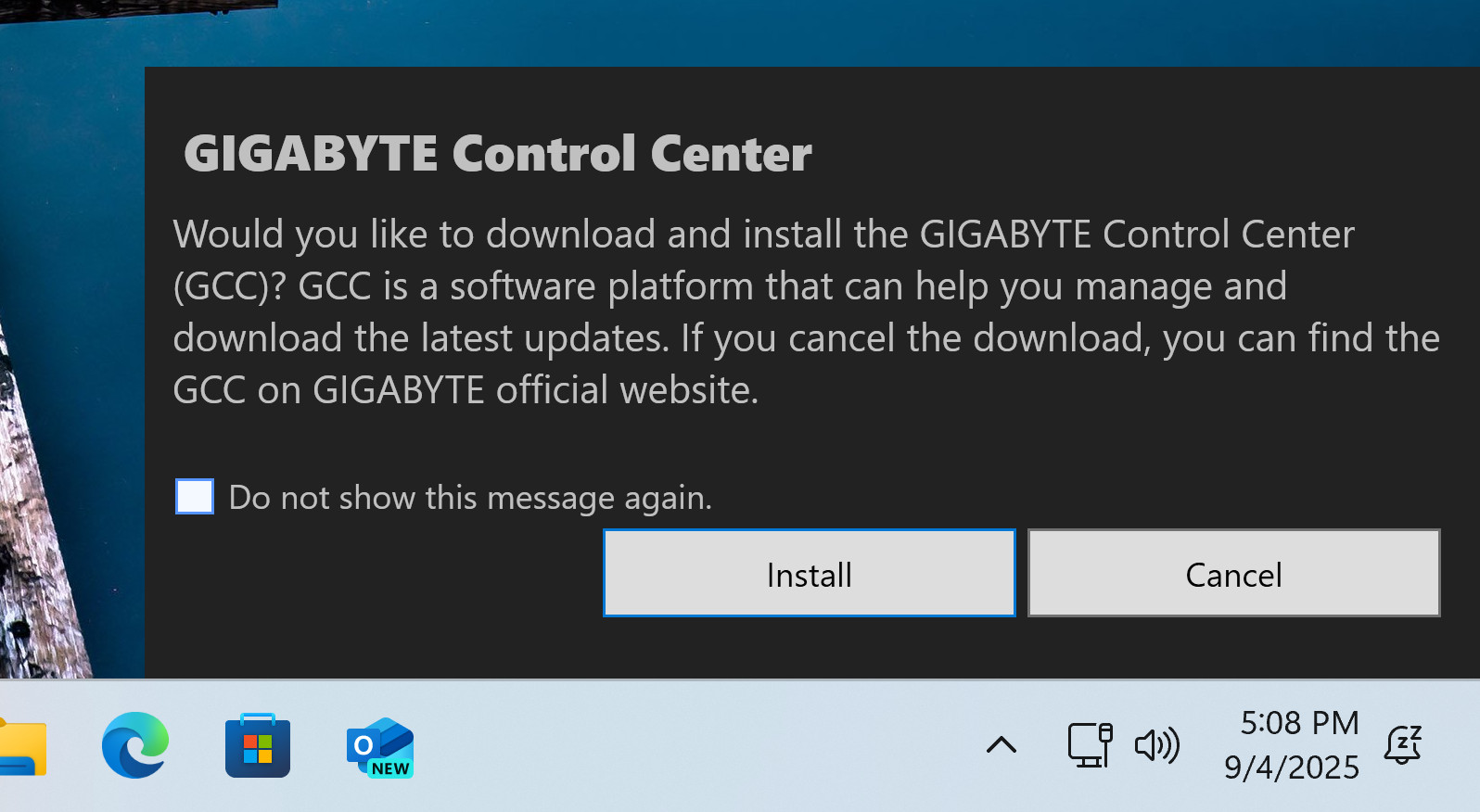Screen dimensions: 1480x812
Task: Launch Microsoft Edge from the taskbar
Action: click(135, 745)
